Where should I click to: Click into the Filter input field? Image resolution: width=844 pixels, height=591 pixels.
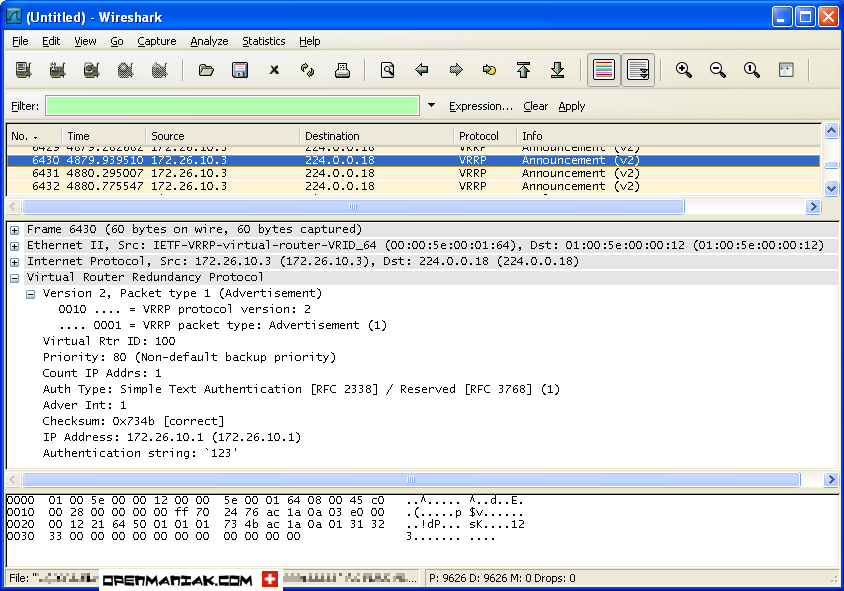(x=233, y=105)
